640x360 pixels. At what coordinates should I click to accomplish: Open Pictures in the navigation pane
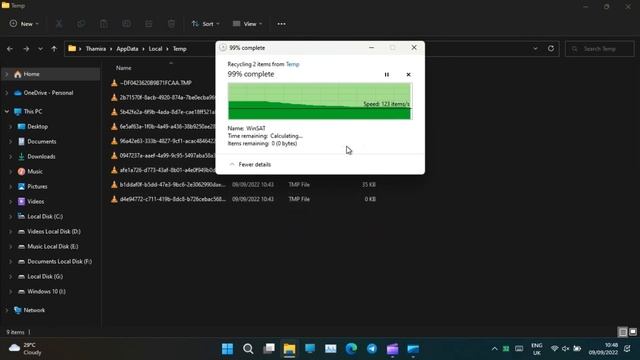(x=37, y=187)
